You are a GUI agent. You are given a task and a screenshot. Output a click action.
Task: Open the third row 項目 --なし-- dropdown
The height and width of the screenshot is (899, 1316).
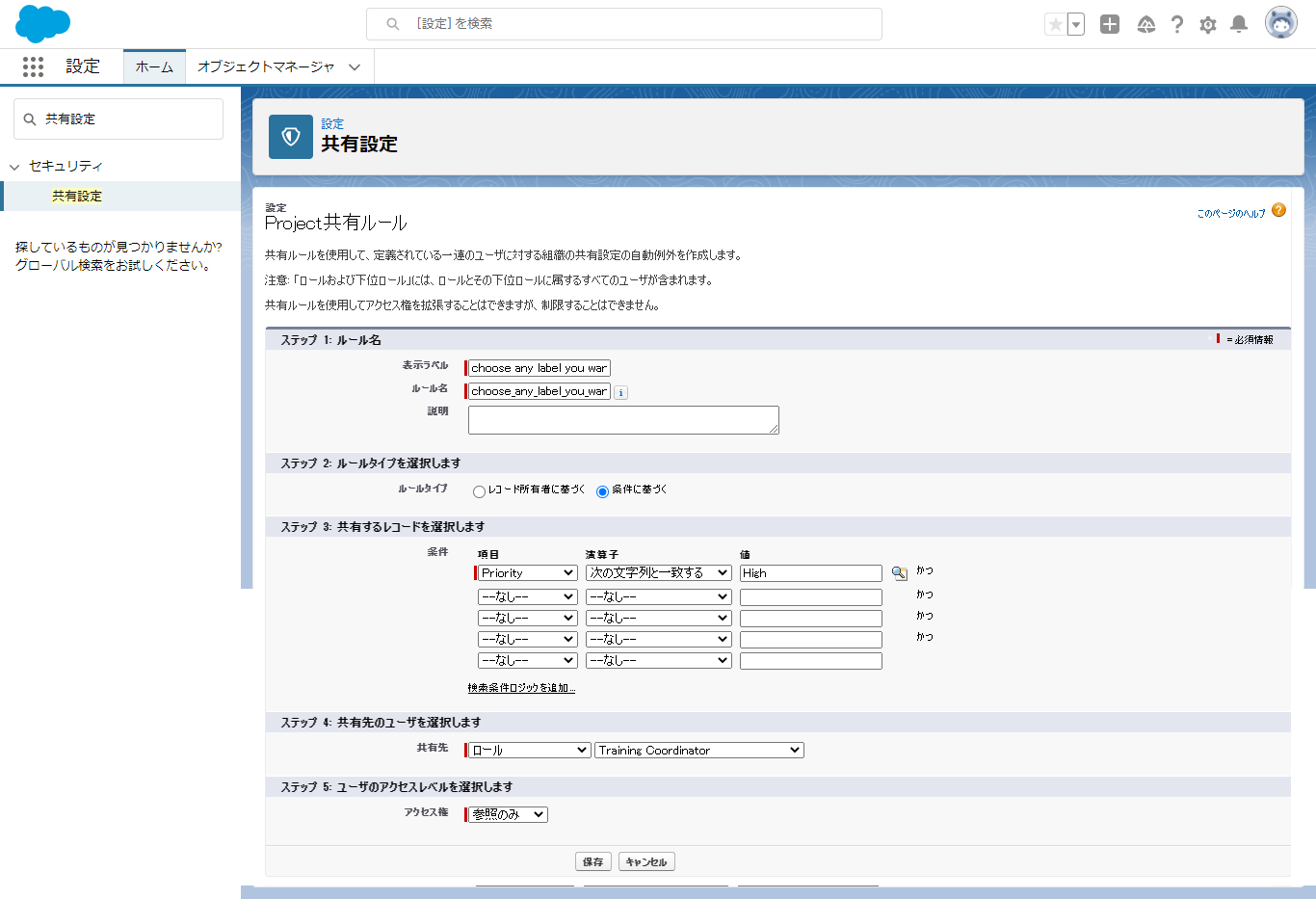click(x=527, y=618)
